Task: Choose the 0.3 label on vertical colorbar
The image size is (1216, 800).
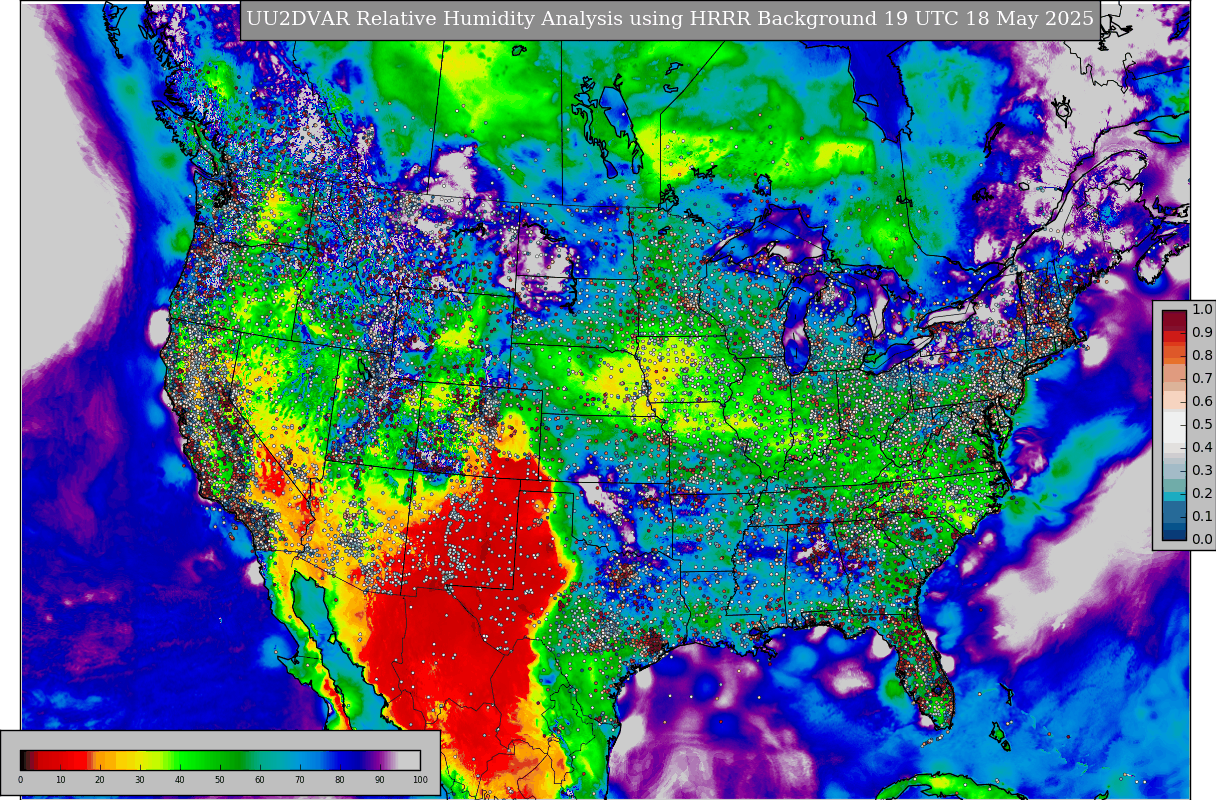Action: pos(1202,471)
